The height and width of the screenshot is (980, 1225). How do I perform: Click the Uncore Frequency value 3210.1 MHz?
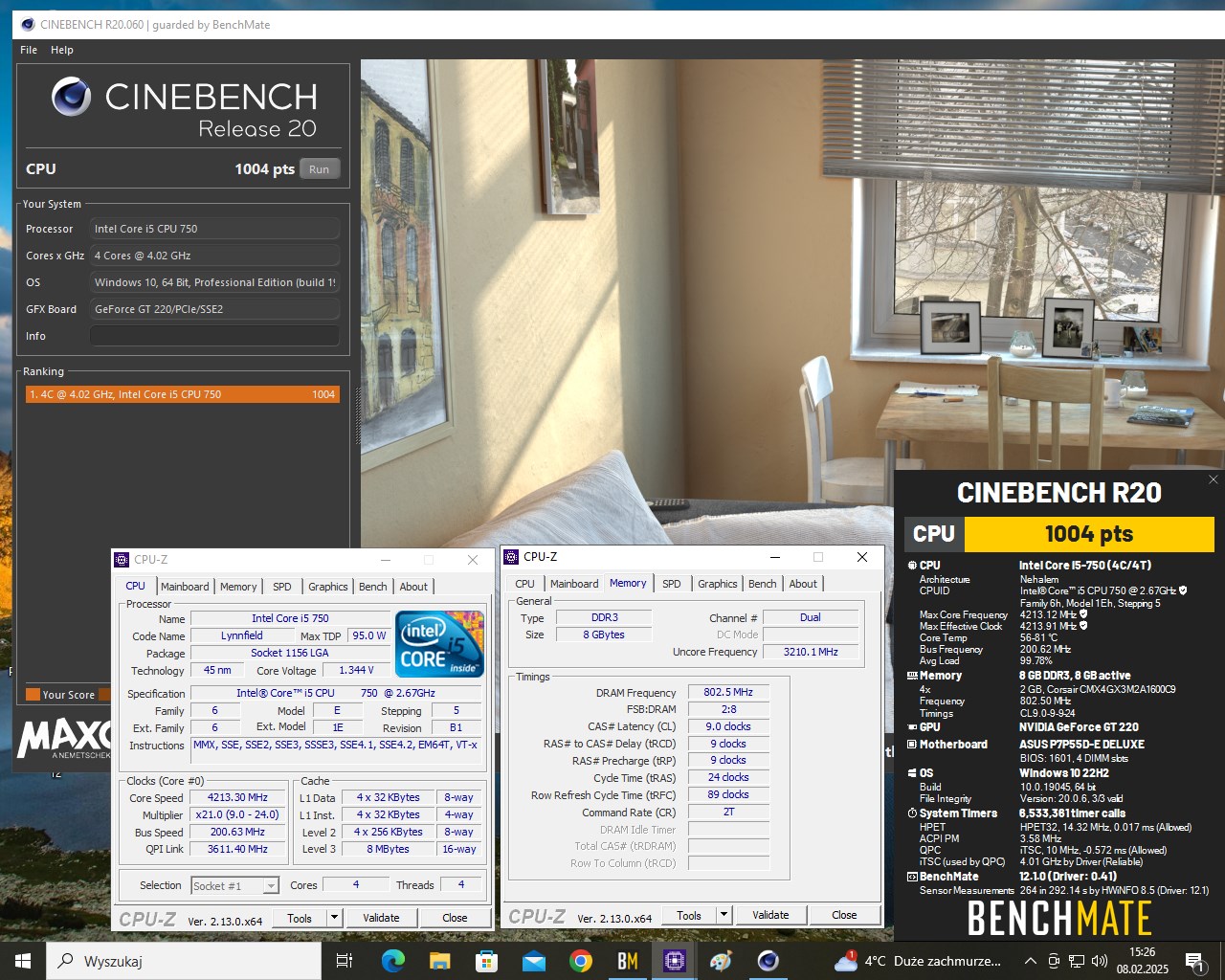point(811,653)
